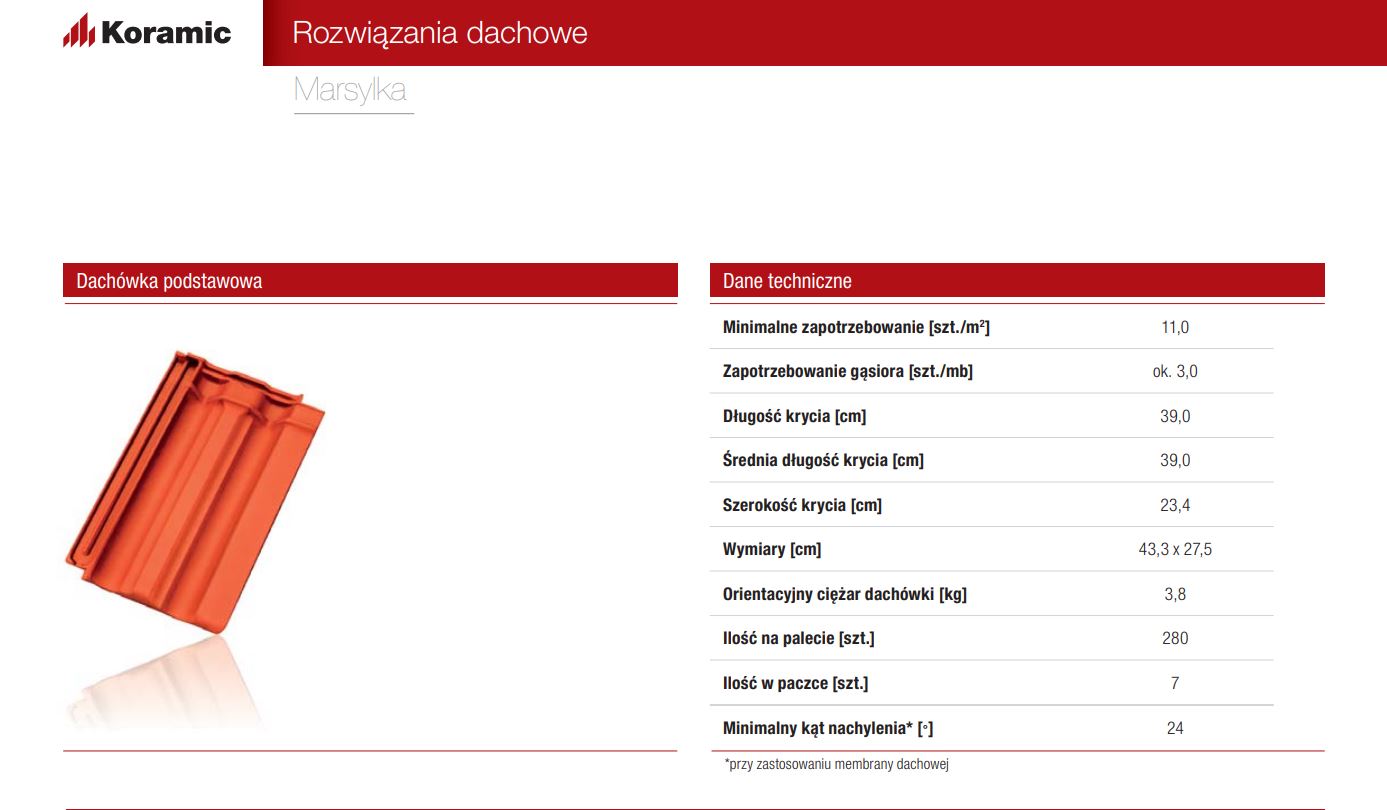The height and width of the screenshot is (810, 1387).
Task: Click the 'Marsylka' product name
Action: pyautogui.click(x=350, y=90)
